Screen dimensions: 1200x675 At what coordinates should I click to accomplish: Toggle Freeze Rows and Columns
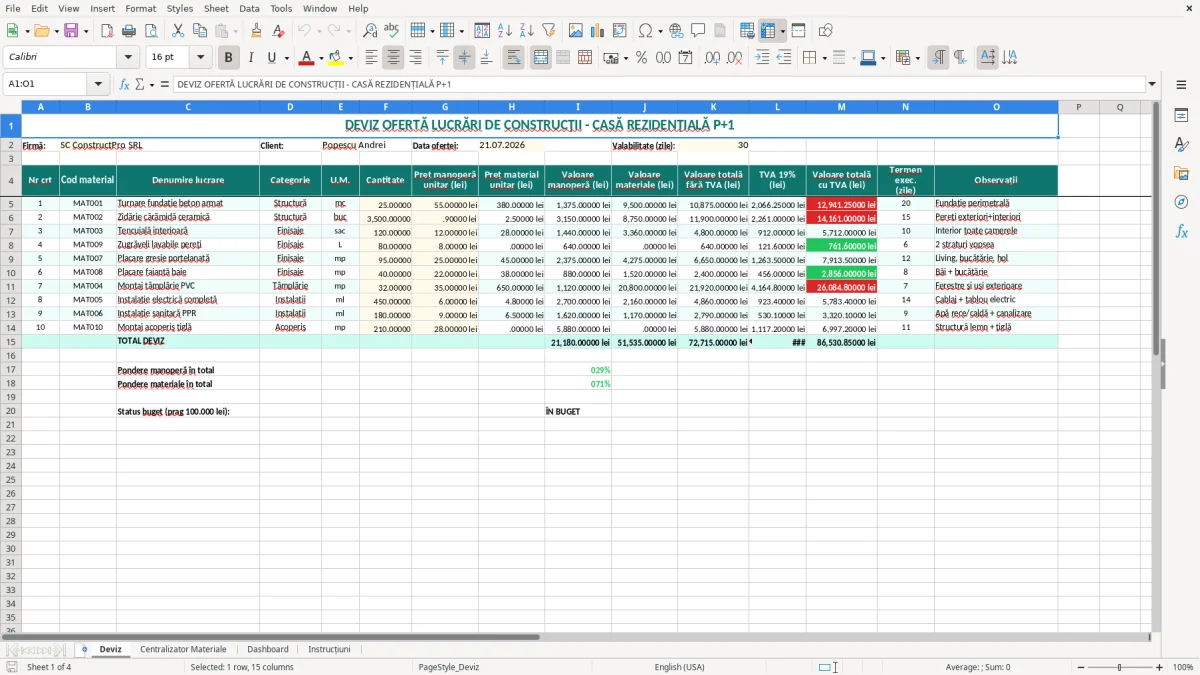pos(769,31)
